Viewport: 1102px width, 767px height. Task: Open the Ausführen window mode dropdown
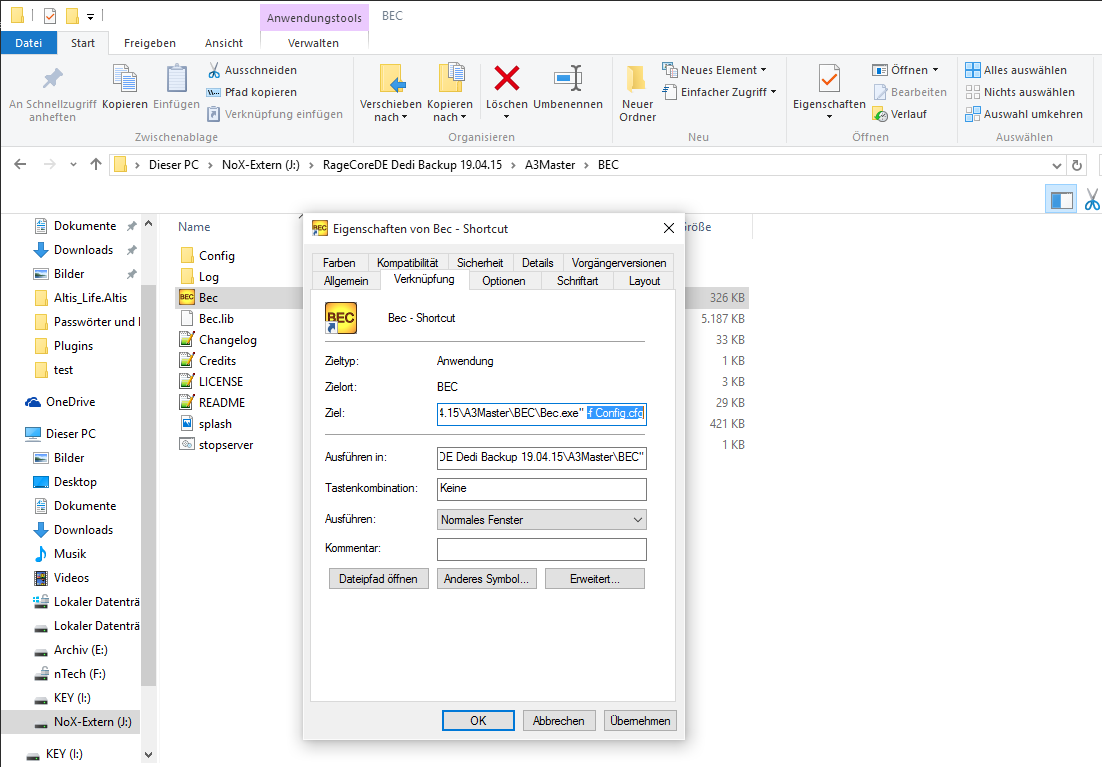click(541, 520)
